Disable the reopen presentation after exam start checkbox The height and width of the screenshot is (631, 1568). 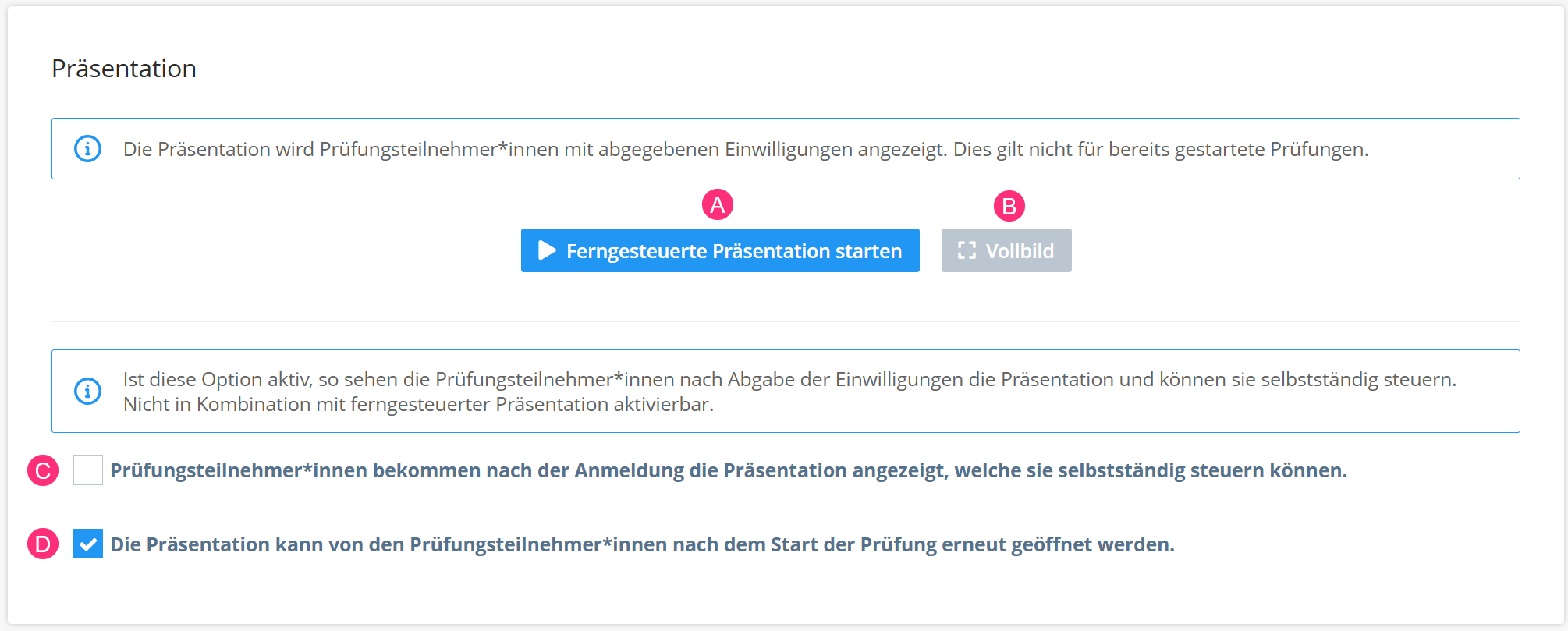pyautogui.click(x=88, y=543)
